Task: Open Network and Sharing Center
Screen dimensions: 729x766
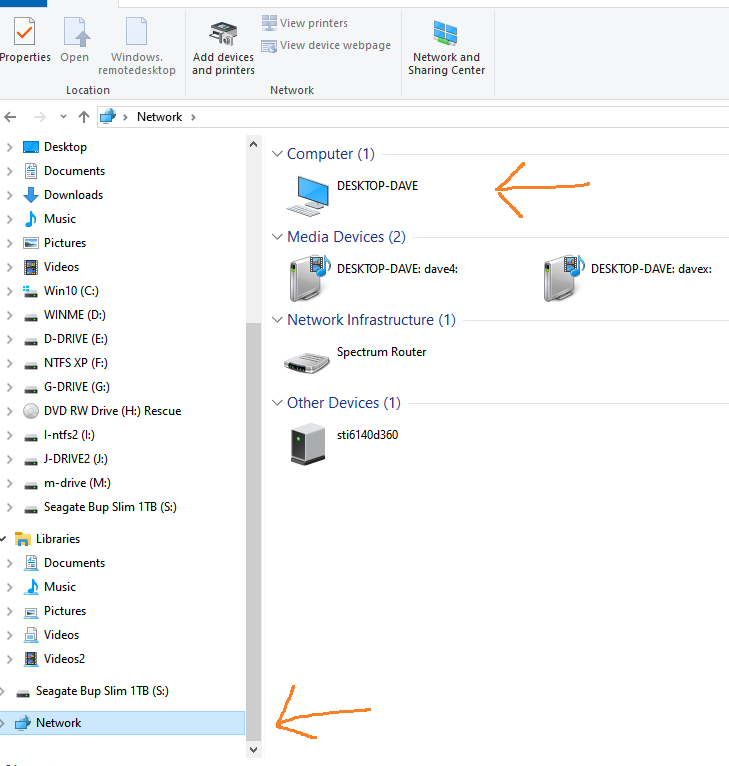Action: [x=446, y=47]
